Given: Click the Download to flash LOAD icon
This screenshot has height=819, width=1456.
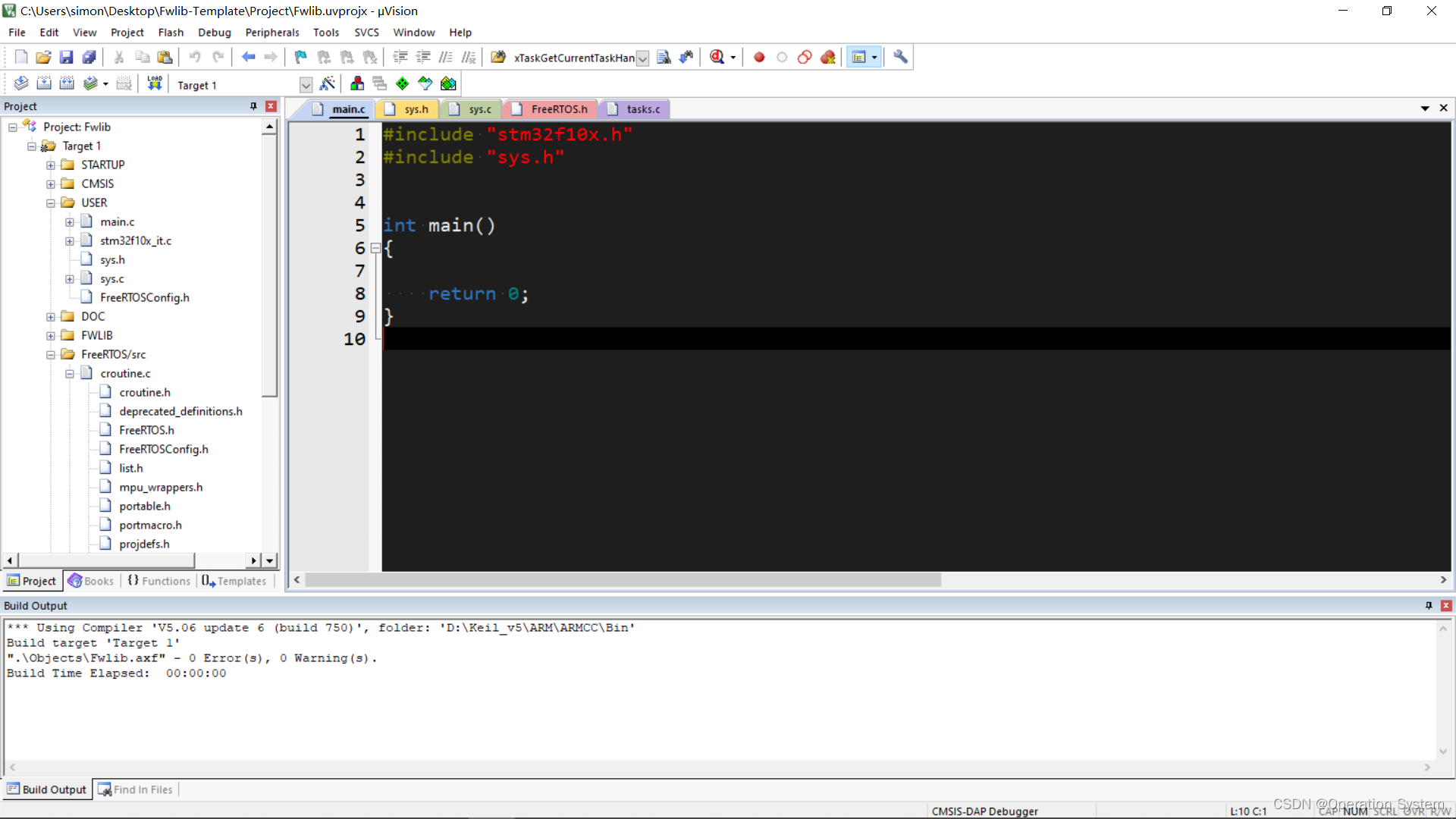Looking at the screenshot, I should pyautogui.click(x=155, y=83).
